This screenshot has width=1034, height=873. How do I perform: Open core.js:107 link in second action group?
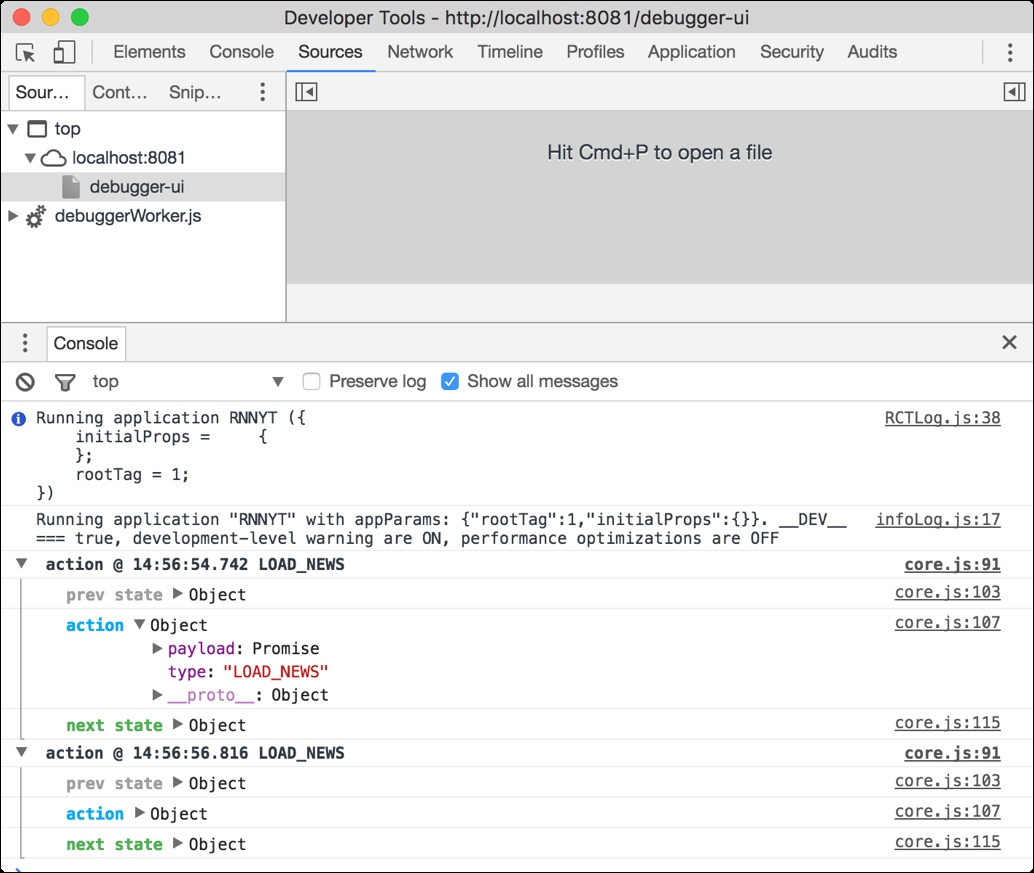(x=948, y=811)
